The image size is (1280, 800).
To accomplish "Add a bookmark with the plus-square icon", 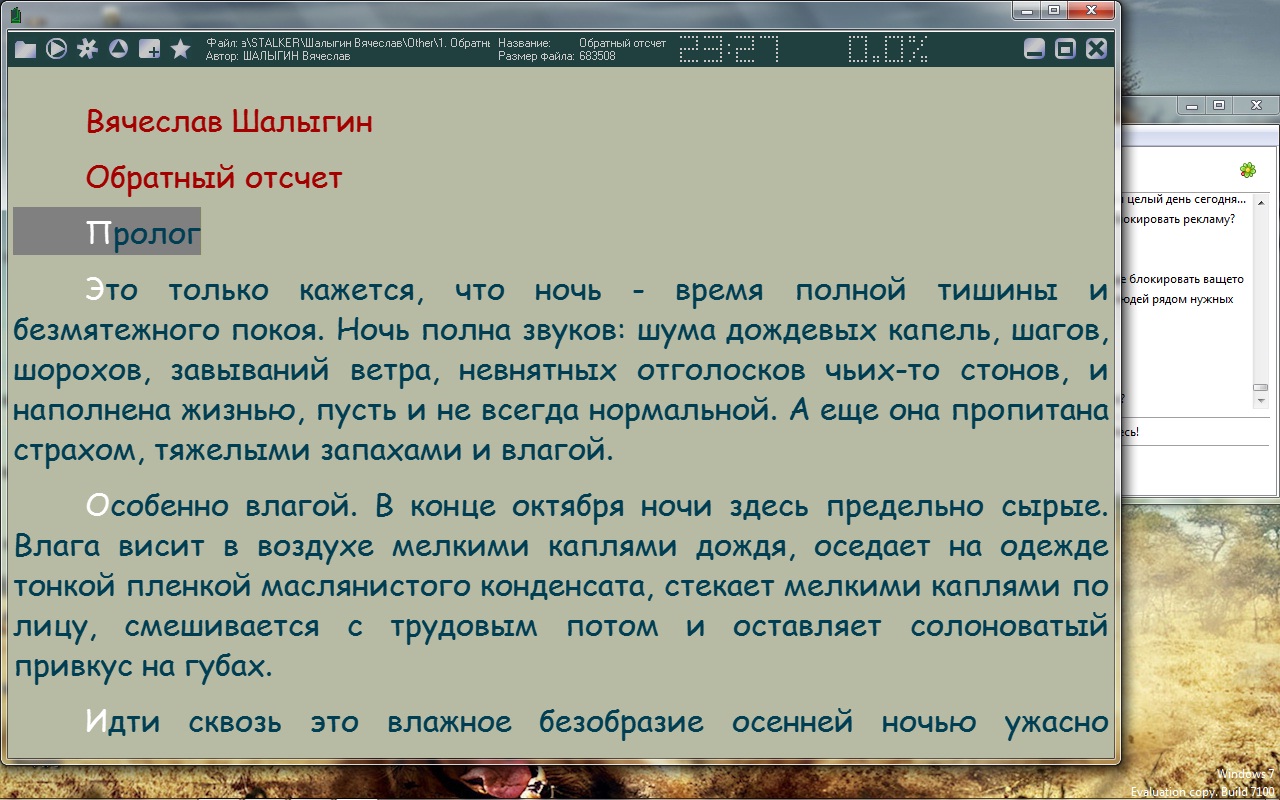I will coord(149,49).
